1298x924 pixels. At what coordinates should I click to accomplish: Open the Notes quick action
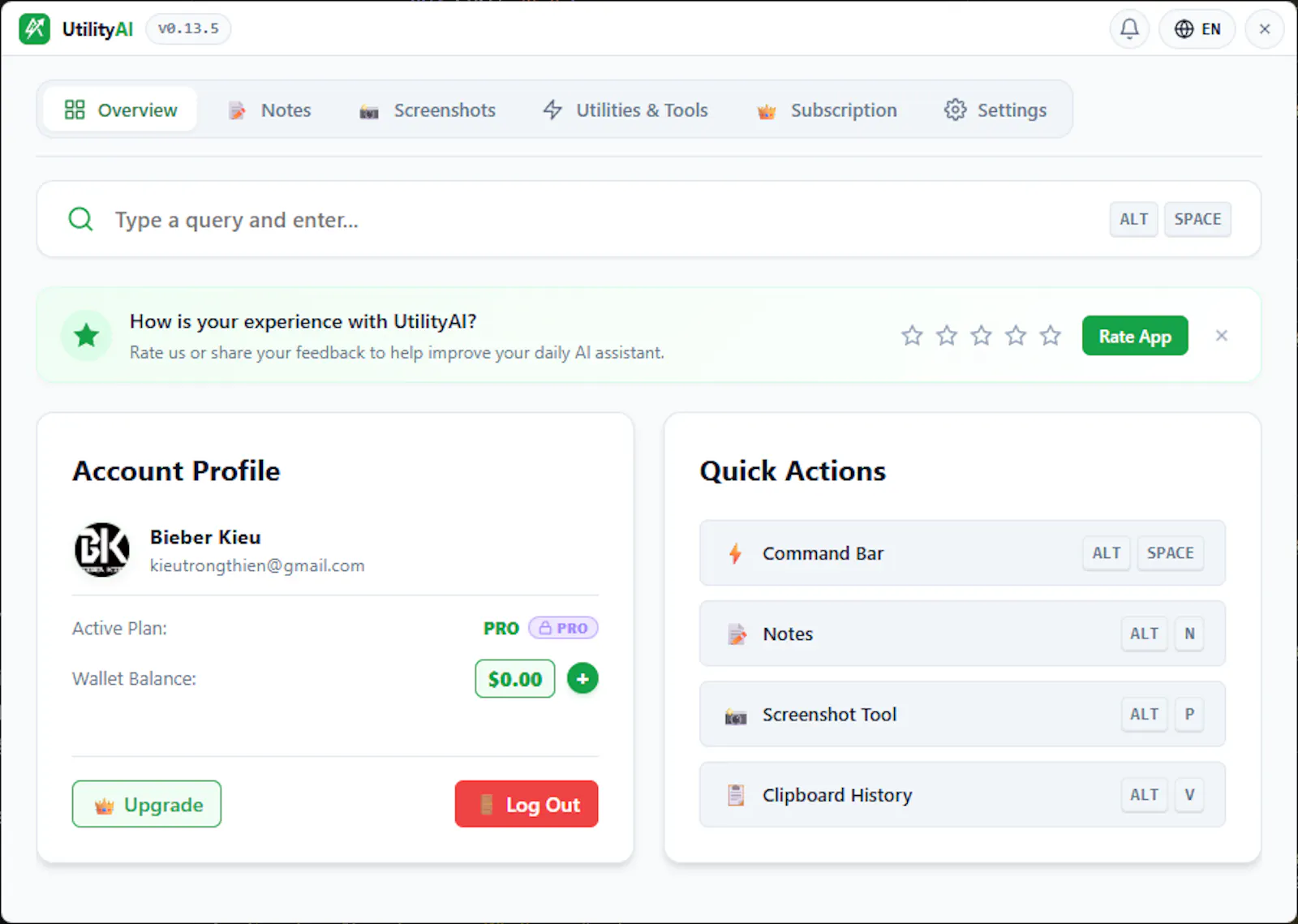[x=962, y=634]
